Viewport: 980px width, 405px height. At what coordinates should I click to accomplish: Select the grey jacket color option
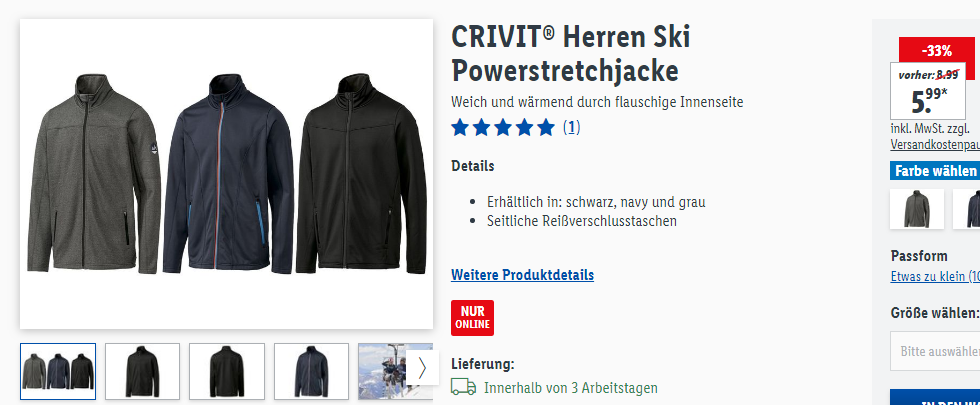(917, 209)
